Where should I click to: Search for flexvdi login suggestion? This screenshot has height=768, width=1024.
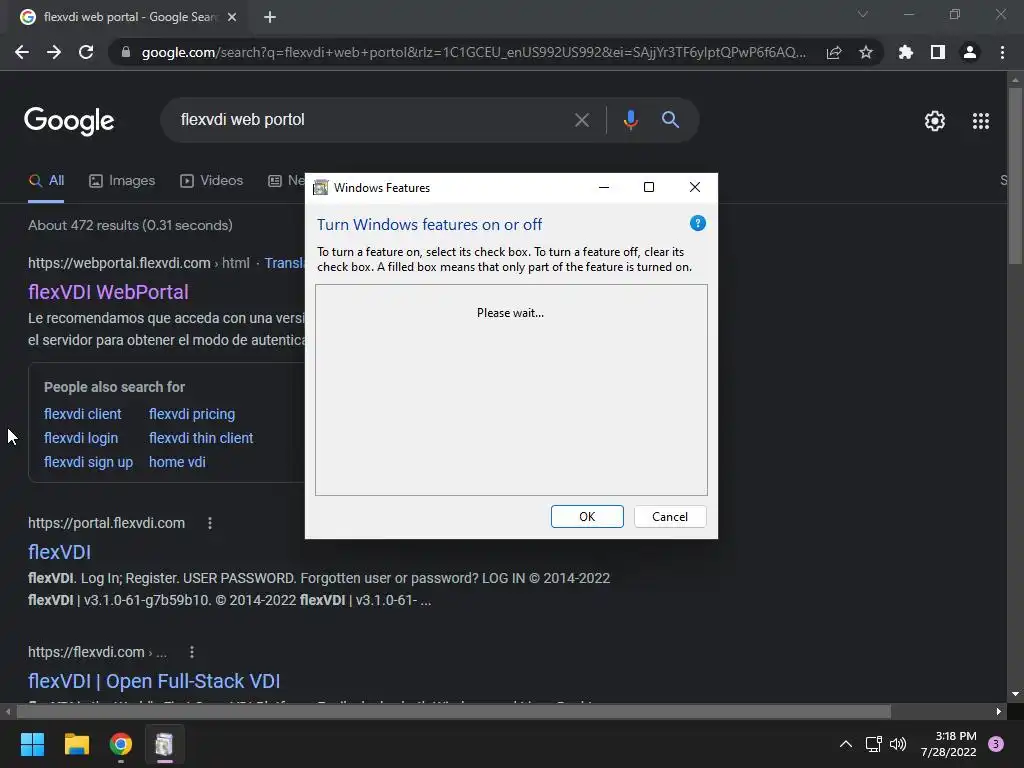pyautogui.click(x=81, y=438)
